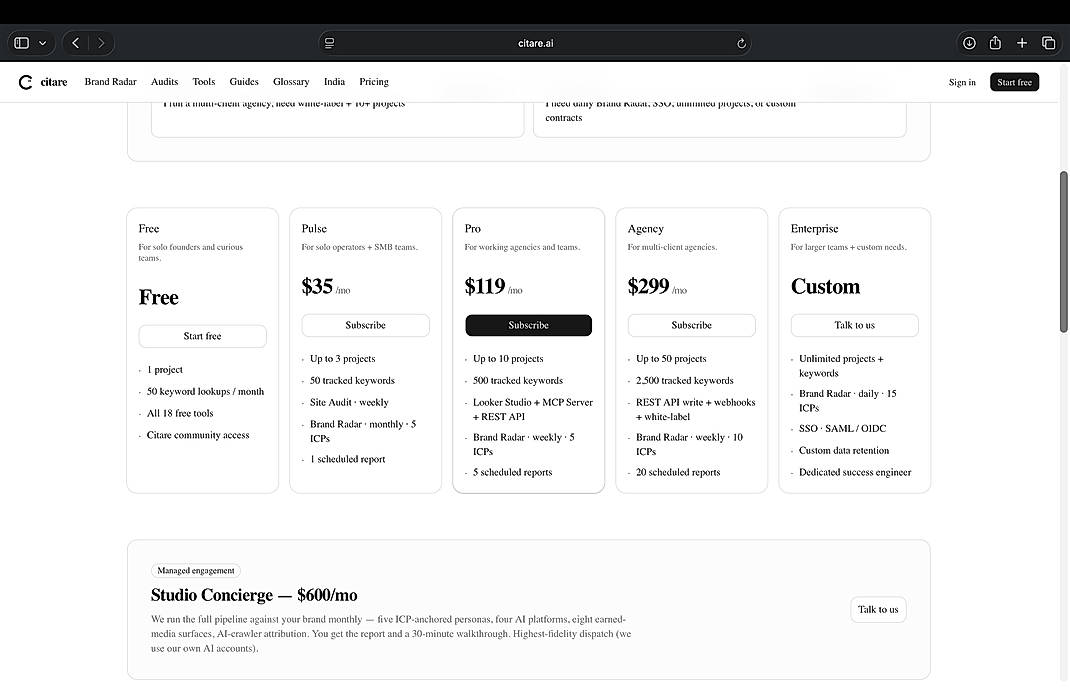The height and width of the screenshot is (696, 1070).
Task: Click 'Dedicated success engineer' feature text
Action: tap(855, 472)
